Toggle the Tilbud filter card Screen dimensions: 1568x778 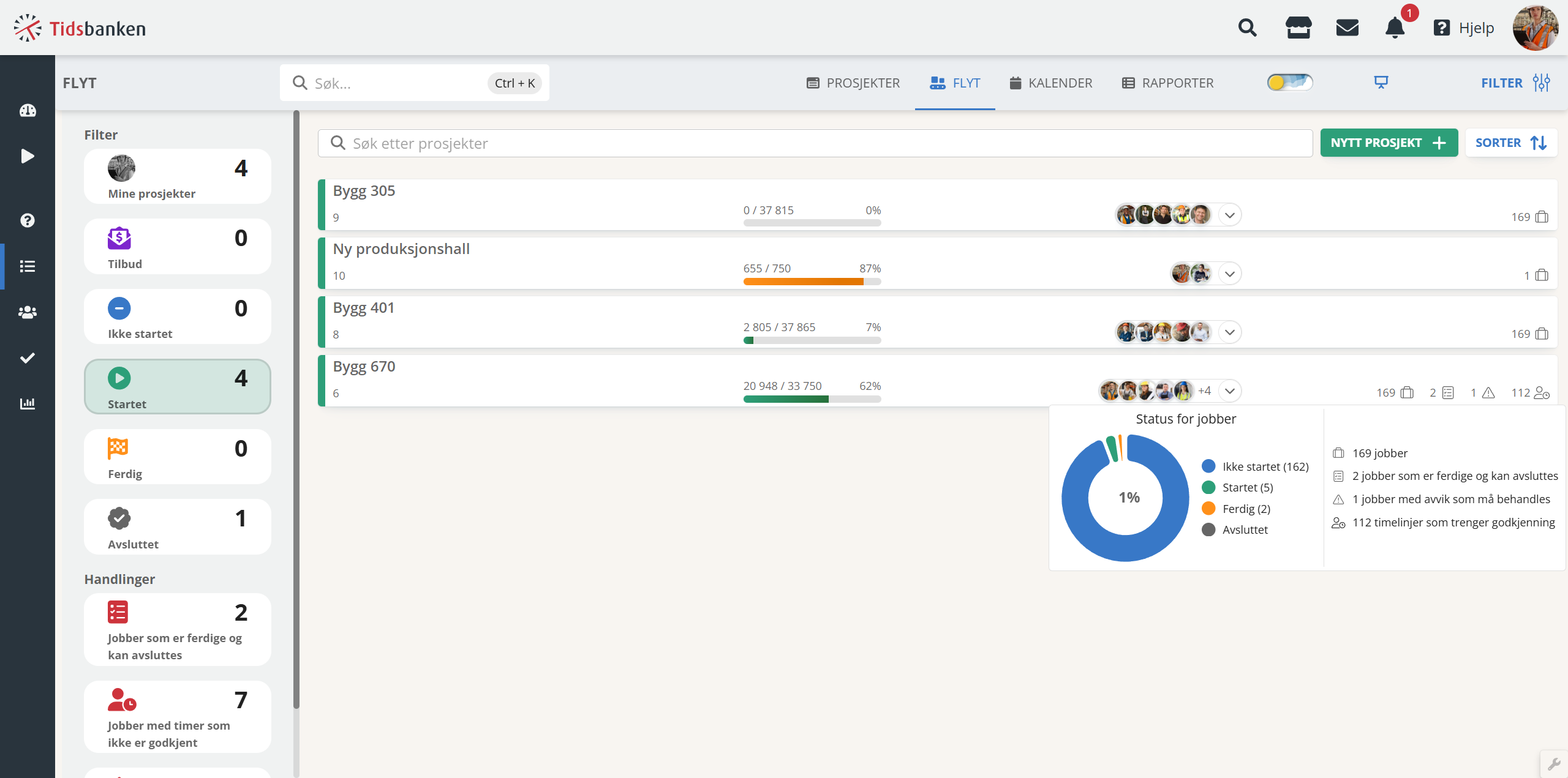point(178,247)
